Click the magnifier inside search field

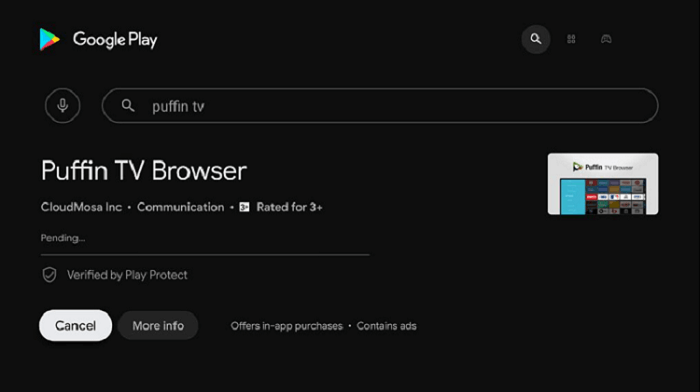(128, 106)
